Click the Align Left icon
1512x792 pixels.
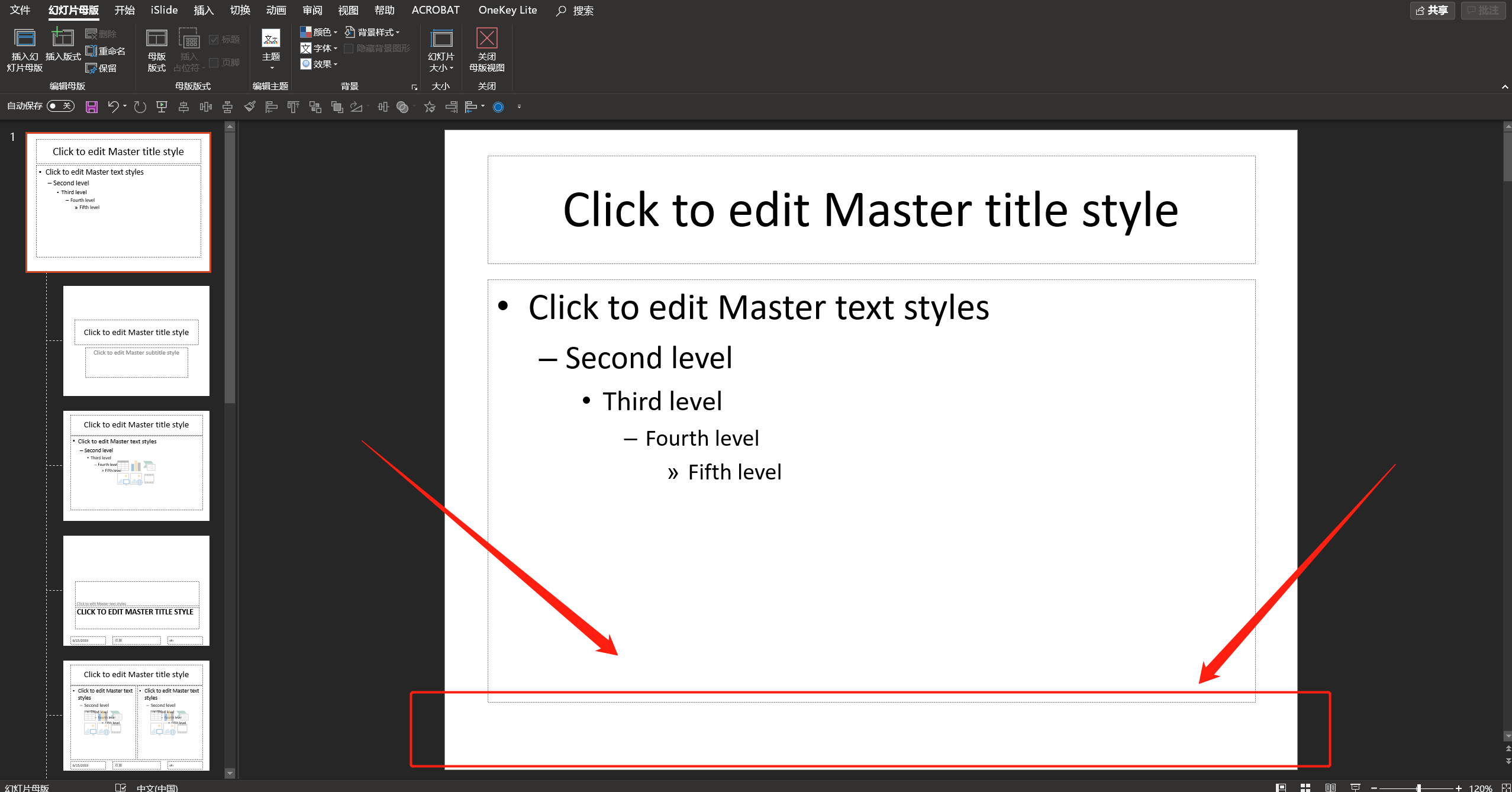pyautogui.click(x=272, y=107)
